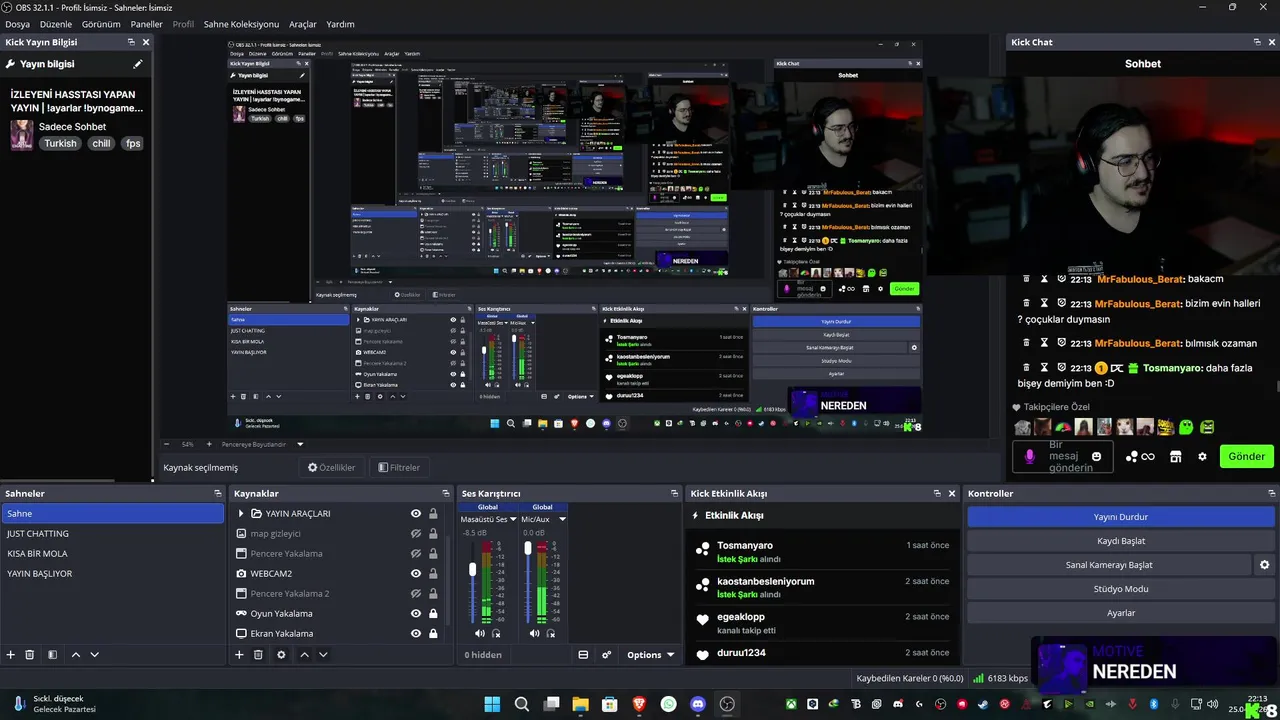Open scene filters icon in Sahneler toolbar

pos(51,655)
